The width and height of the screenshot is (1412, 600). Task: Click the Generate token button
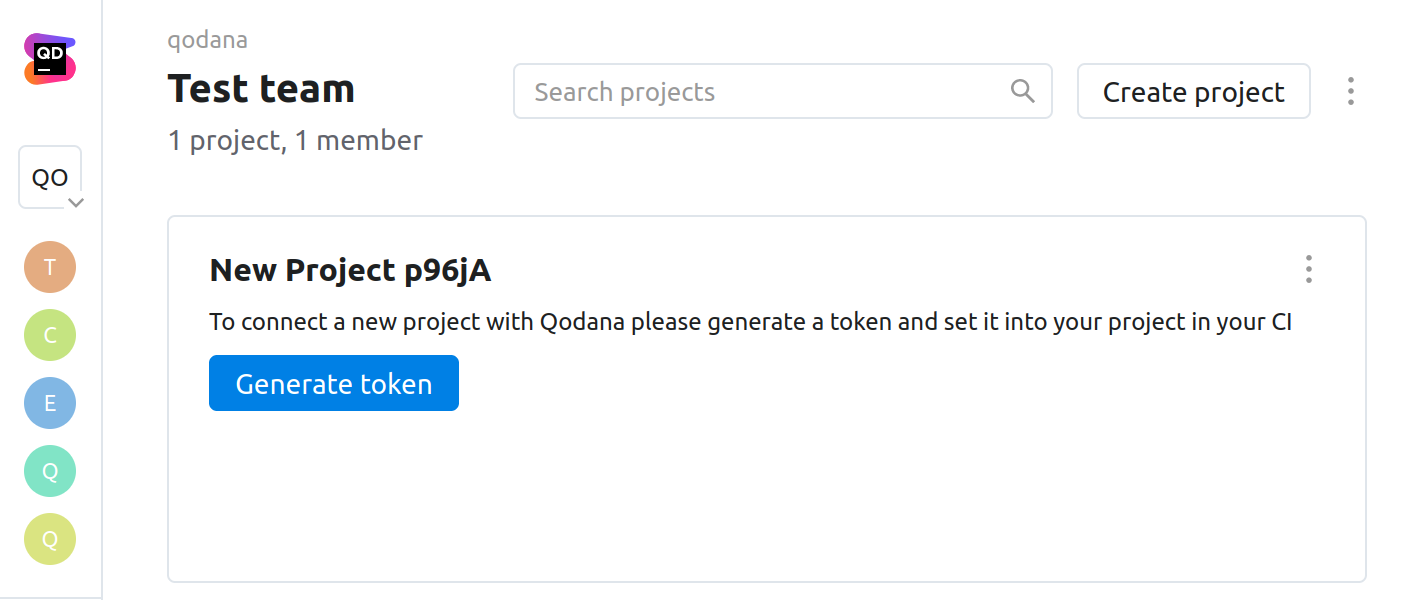[334, 383]
